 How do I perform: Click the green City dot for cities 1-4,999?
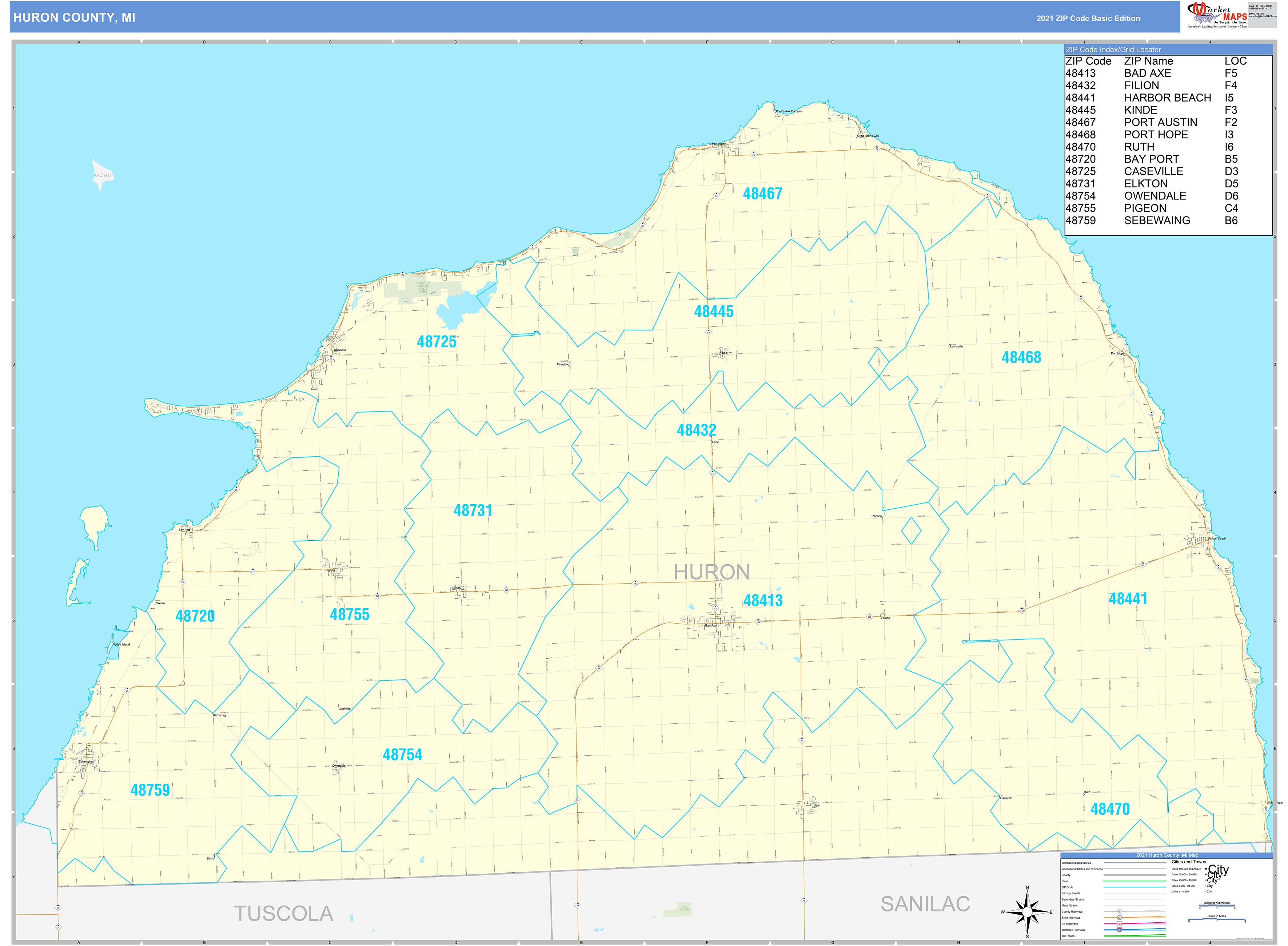tap(1206, 891)
